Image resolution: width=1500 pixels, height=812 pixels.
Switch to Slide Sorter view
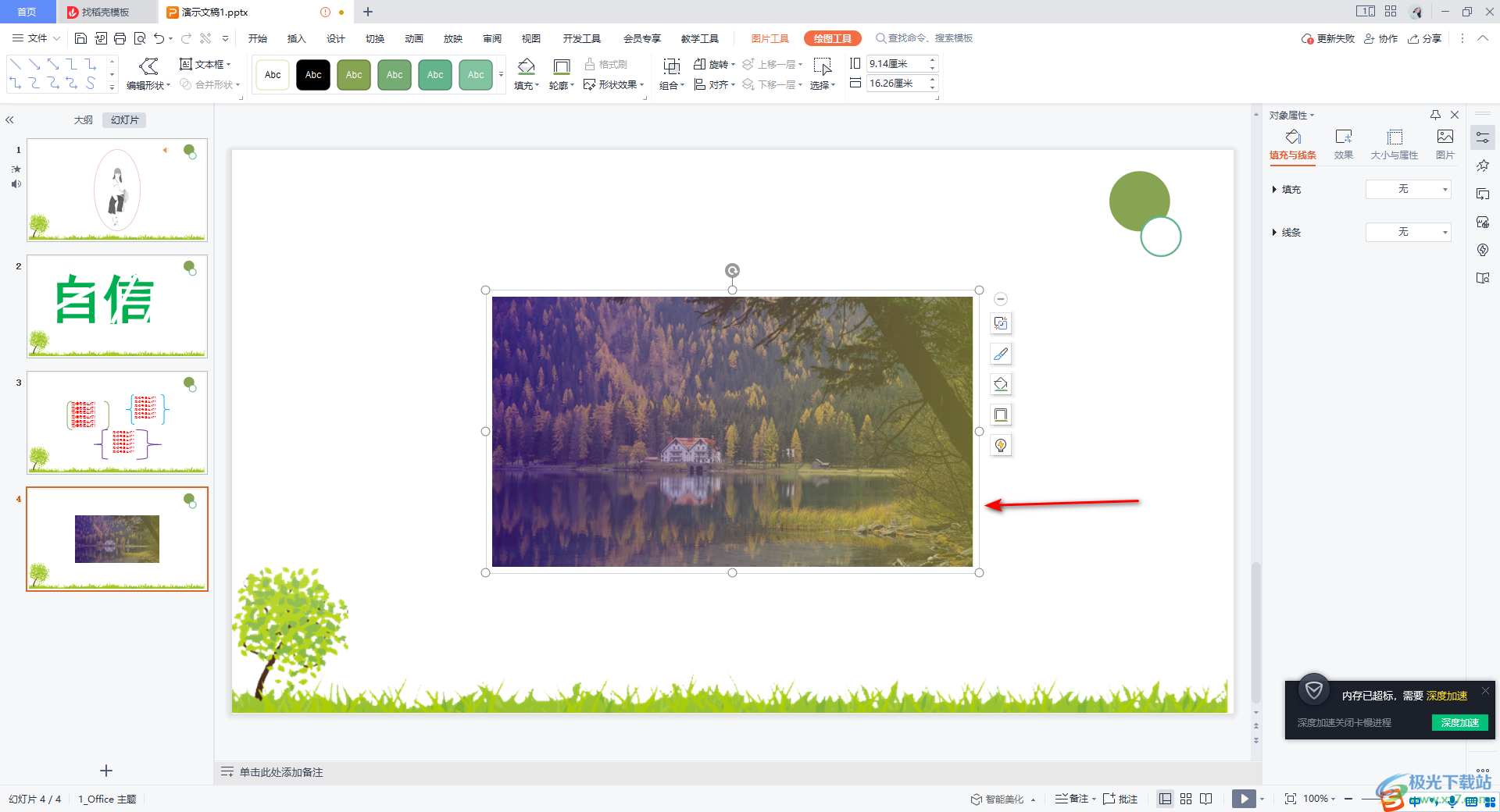(1186, 799)
